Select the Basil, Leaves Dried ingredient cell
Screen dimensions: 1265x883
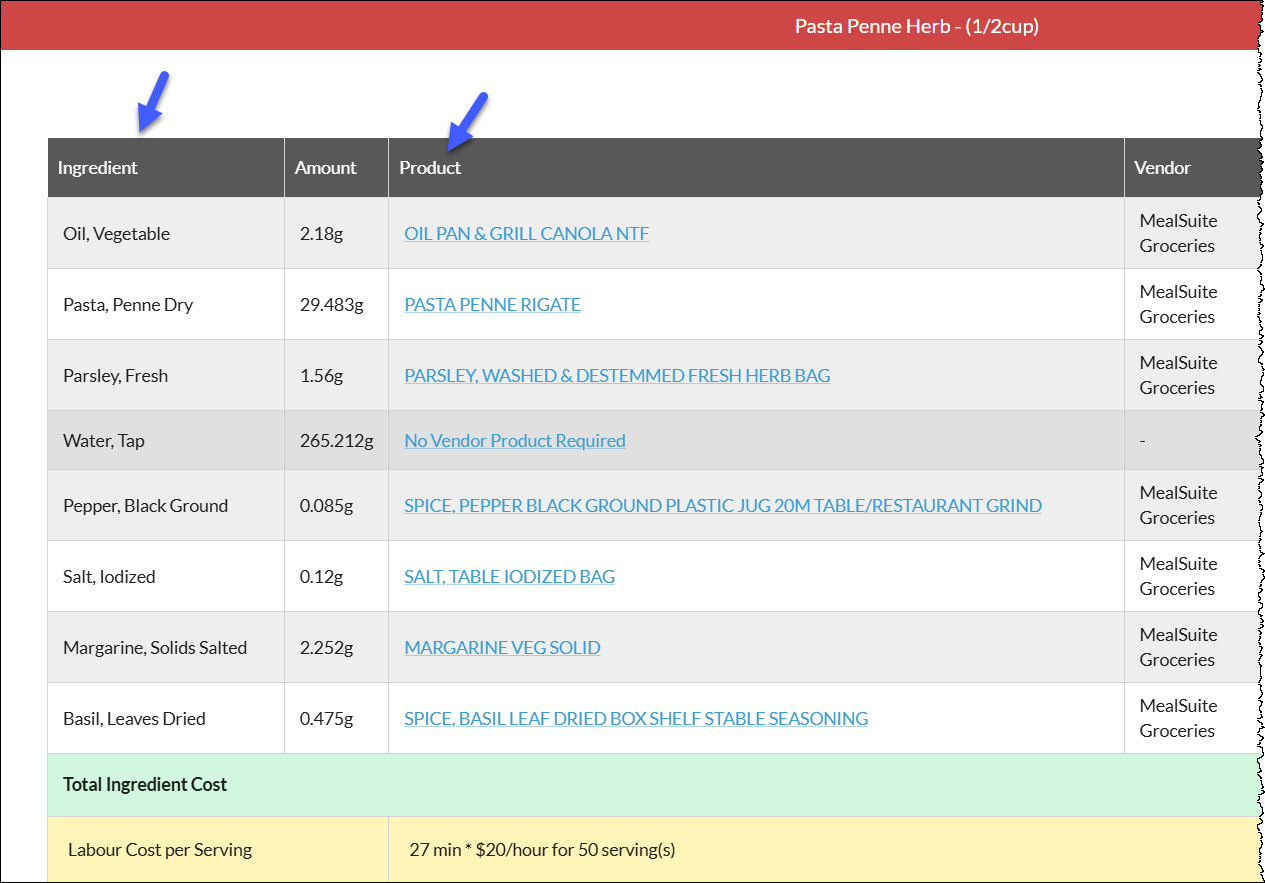(166, 718)
